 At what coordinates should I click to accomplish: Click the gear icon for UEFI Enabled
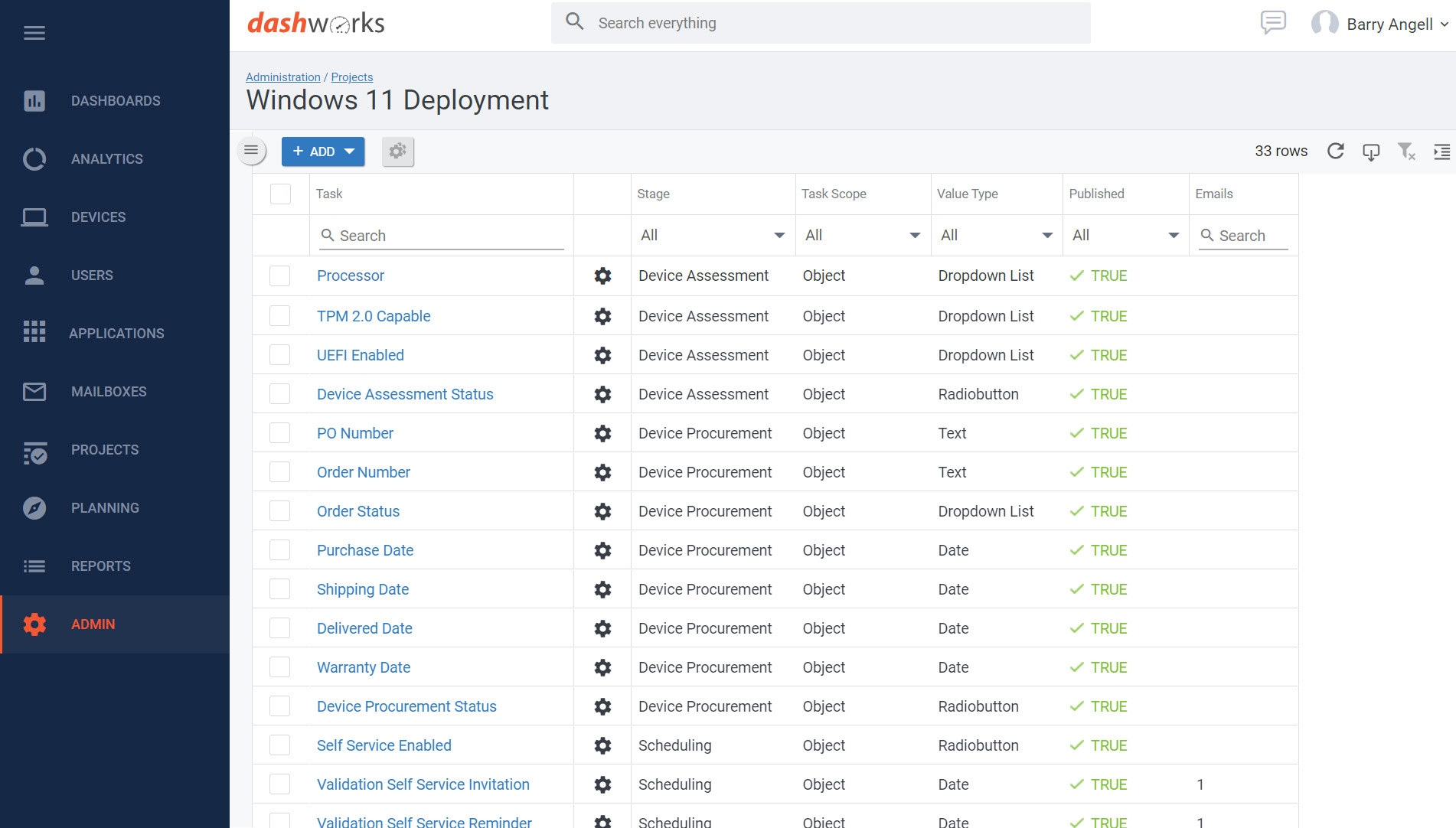coord(603,355)
